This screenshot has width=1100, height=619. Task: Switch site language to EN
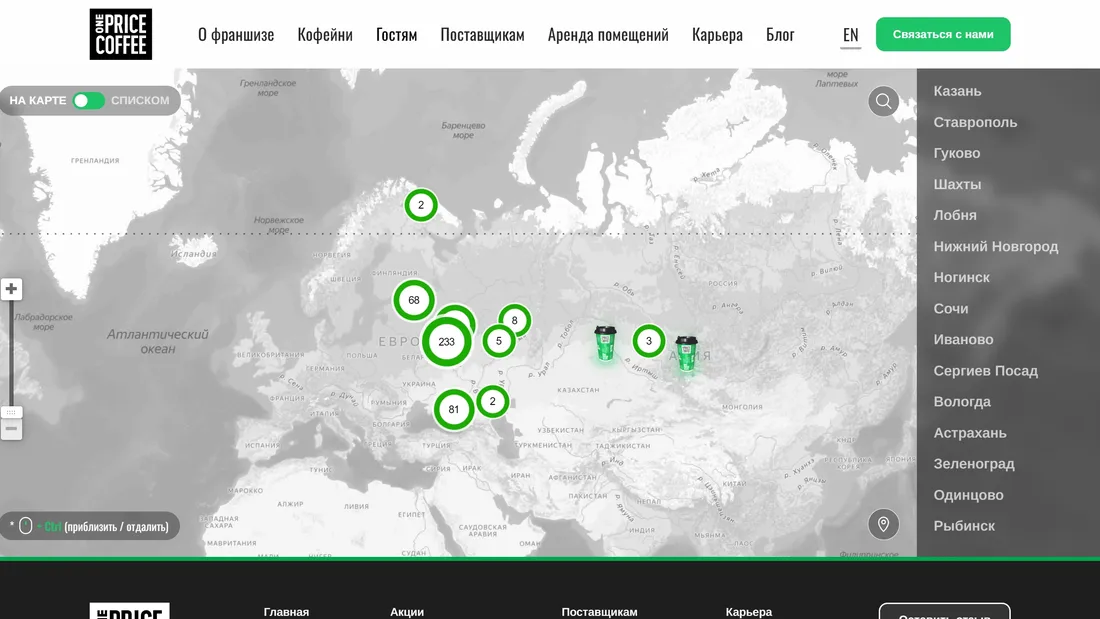coord(851,34)
